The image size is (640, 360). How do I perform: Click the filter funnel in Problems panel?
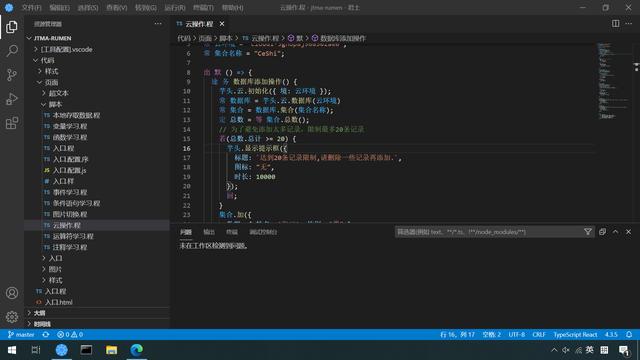588,232
